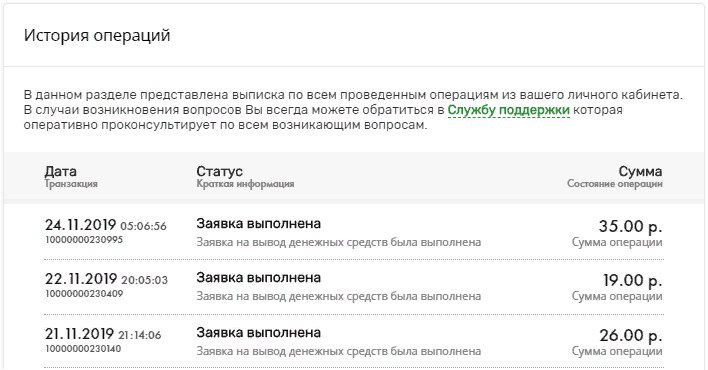Image resolution: width=708 pixels, height=370 pixels.
Task: Select the amount 19.00 р.
Action: coord(633,280)
